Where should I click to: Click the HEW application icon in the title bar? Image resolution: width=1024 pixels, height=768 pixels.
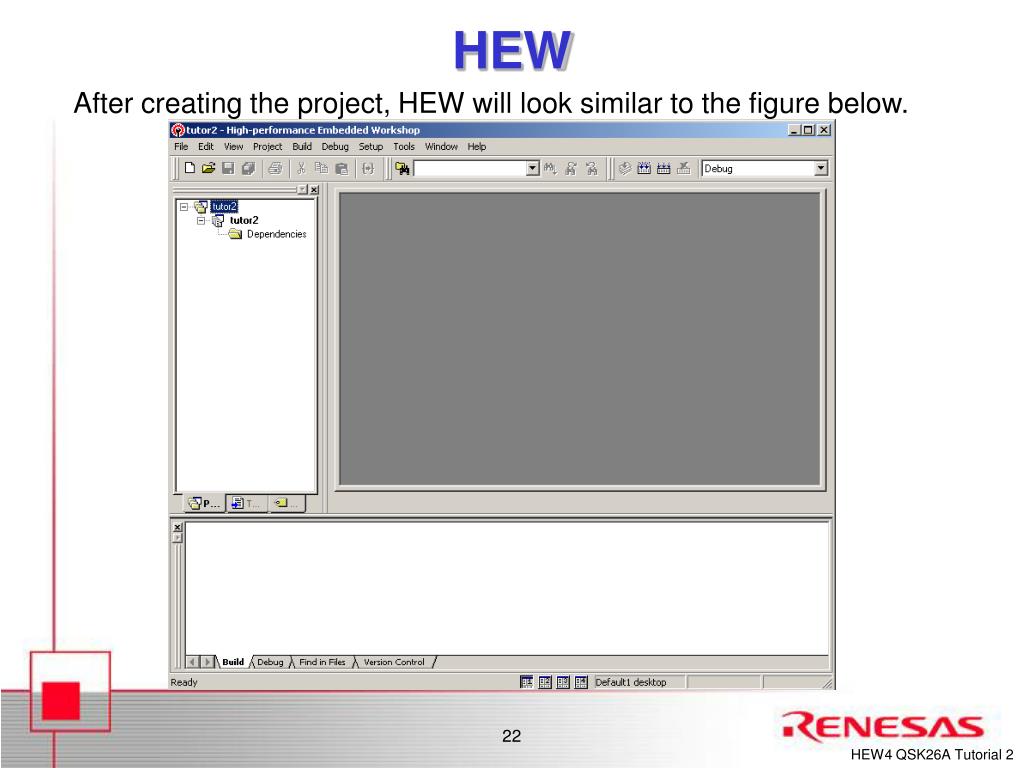(x=178, y=130)
